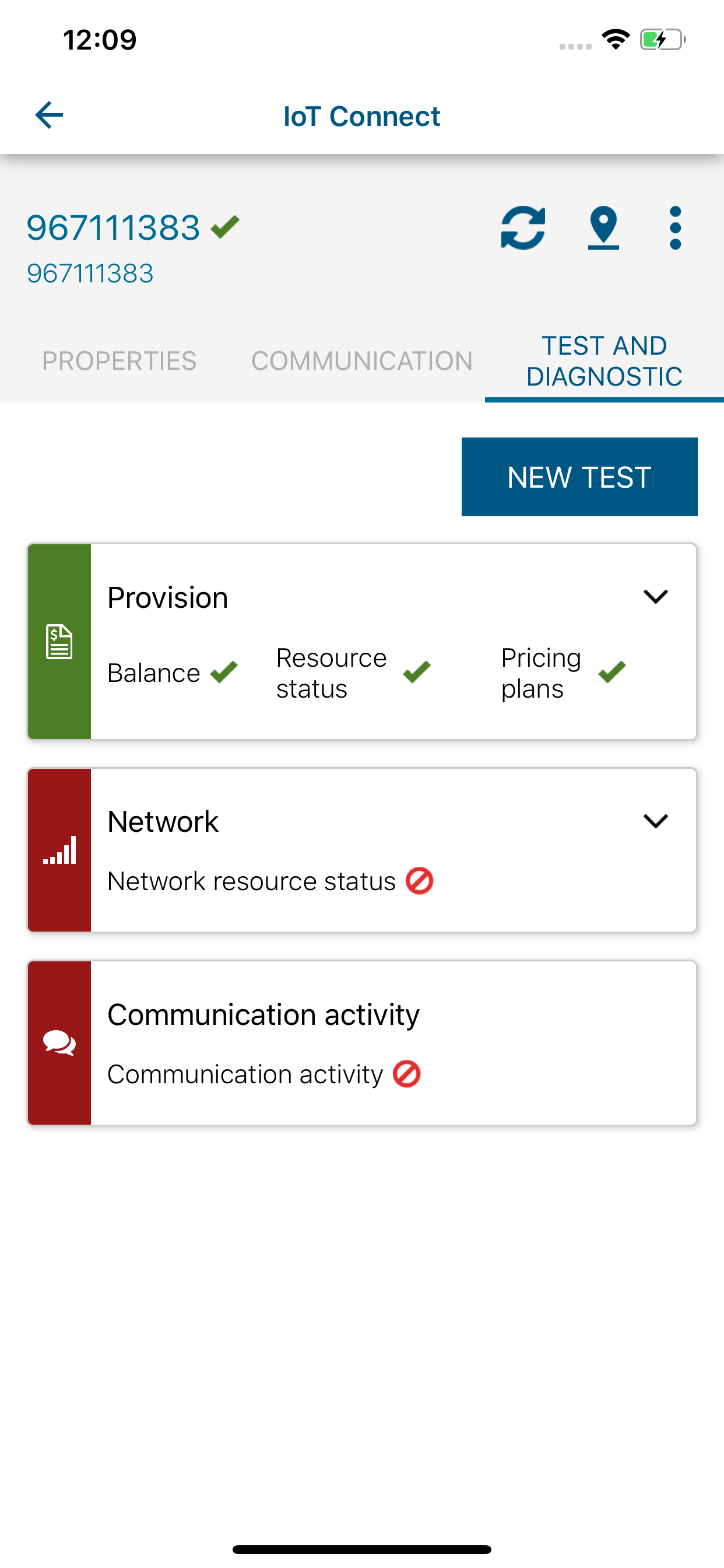The width and height of the screenshot is (724, 1568).
Task: Click the refresh sync icon
Action: [523, 228]
